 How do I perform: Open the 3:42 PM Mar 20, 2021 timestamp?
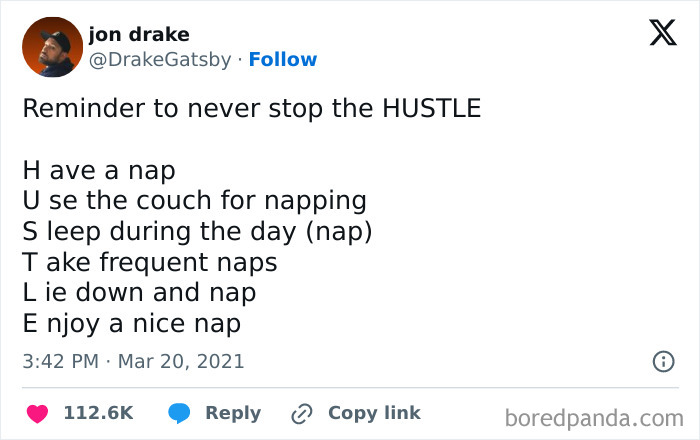tap(133, 361)
